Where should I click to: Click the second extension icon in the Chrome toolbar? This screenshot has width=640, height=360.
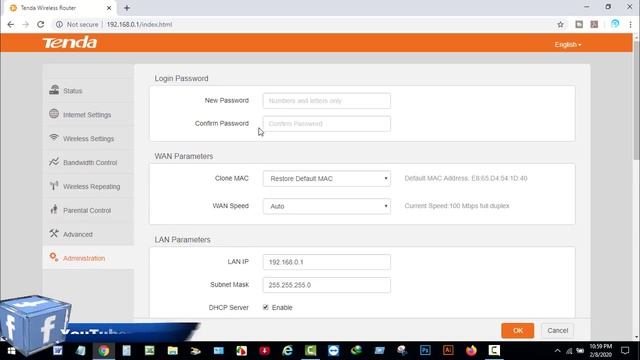(x=594, y=24)
